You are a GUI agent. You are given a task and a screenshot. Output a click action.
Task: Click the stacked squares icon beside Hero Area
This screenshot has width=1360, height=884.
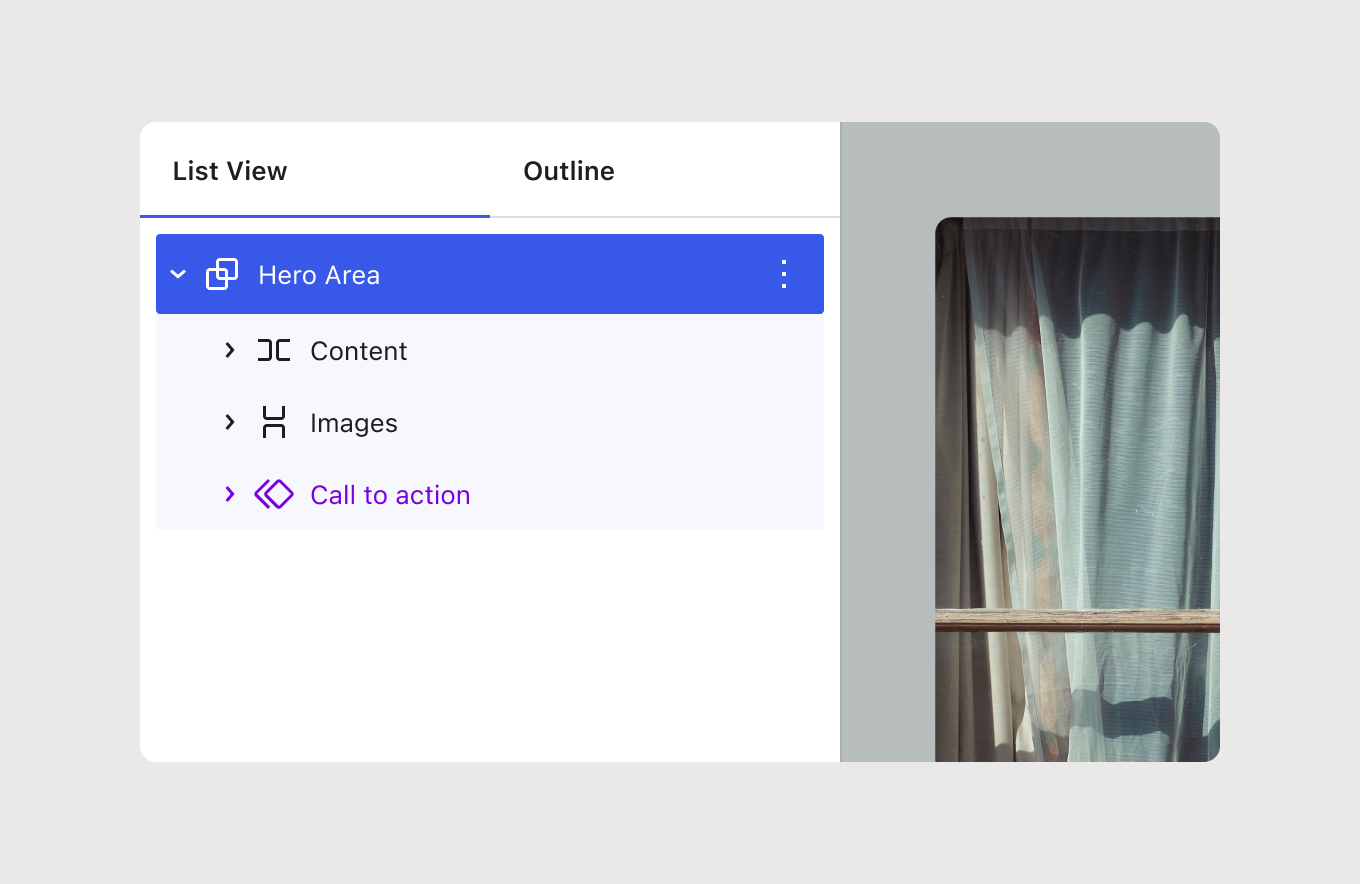(x=222, y=274)
